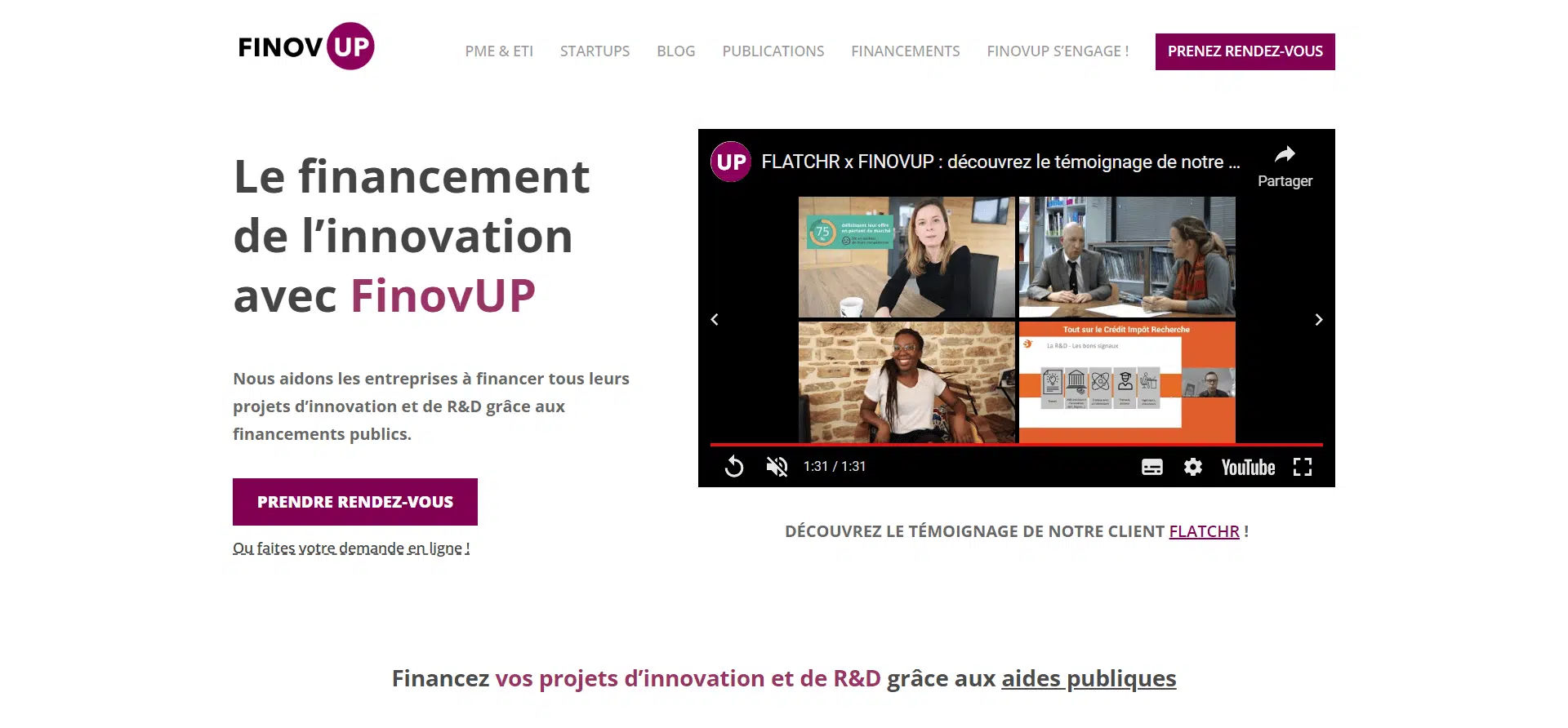Image resolution: width=1568 pixels, height=728 pixels.
Task: Show previous slide with left chevron
Action: click(715, 319)
